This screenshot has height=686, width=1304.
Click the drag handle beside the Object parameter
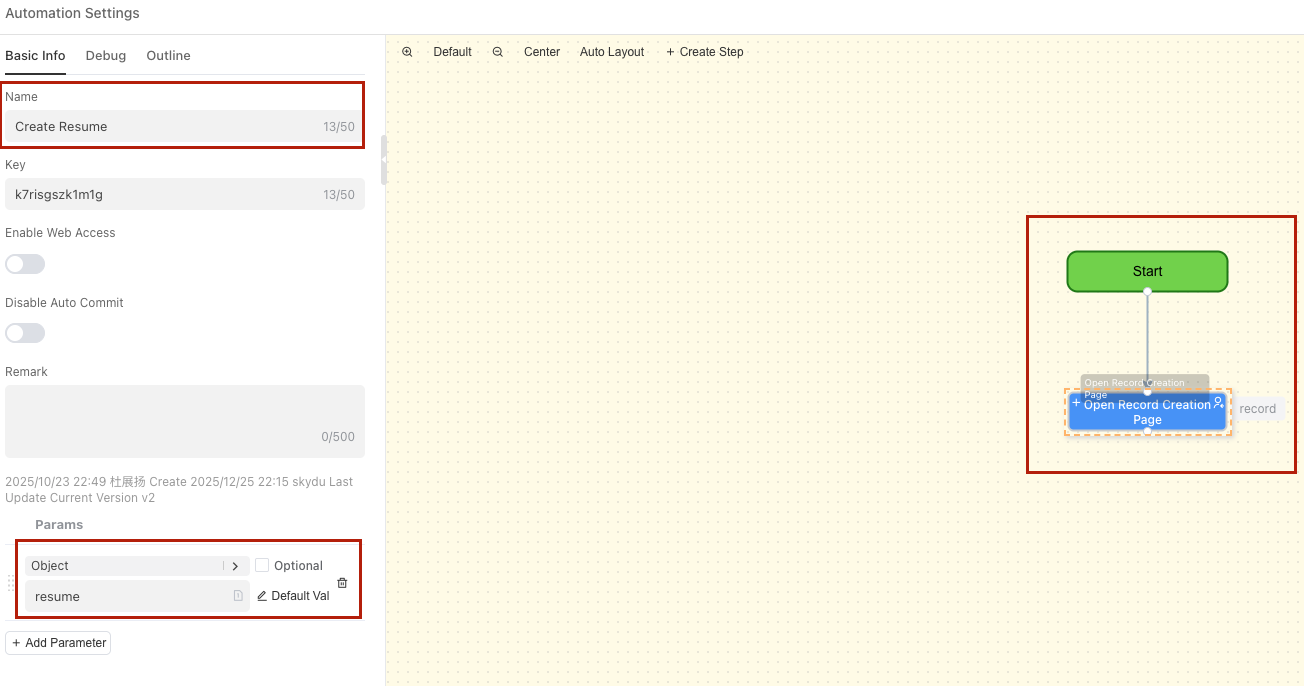coord(12,582)
